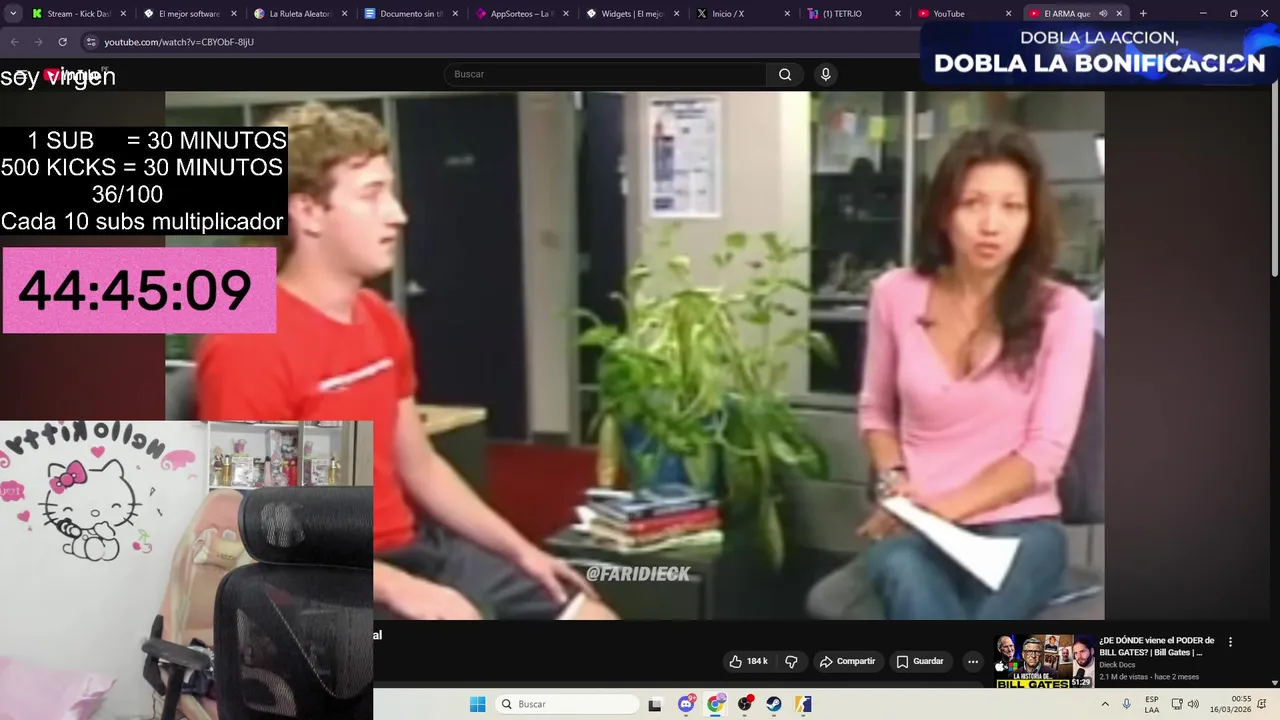The image size is (1280, 720).
Task: Click the YouTube Buscar search field
Action: 605,74
